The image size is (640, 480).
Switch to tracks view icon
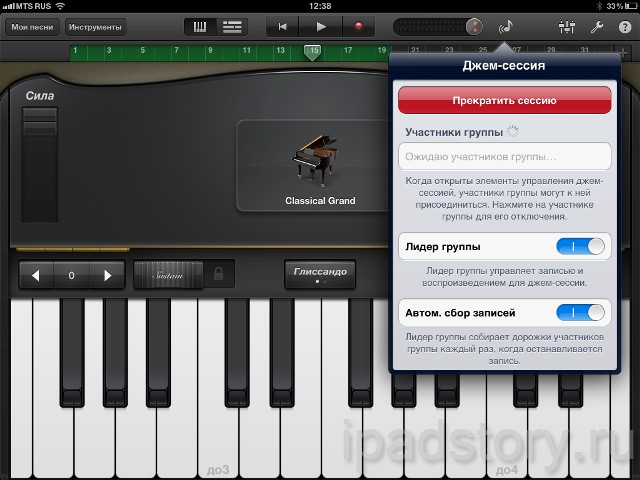(x=232, y=26)
